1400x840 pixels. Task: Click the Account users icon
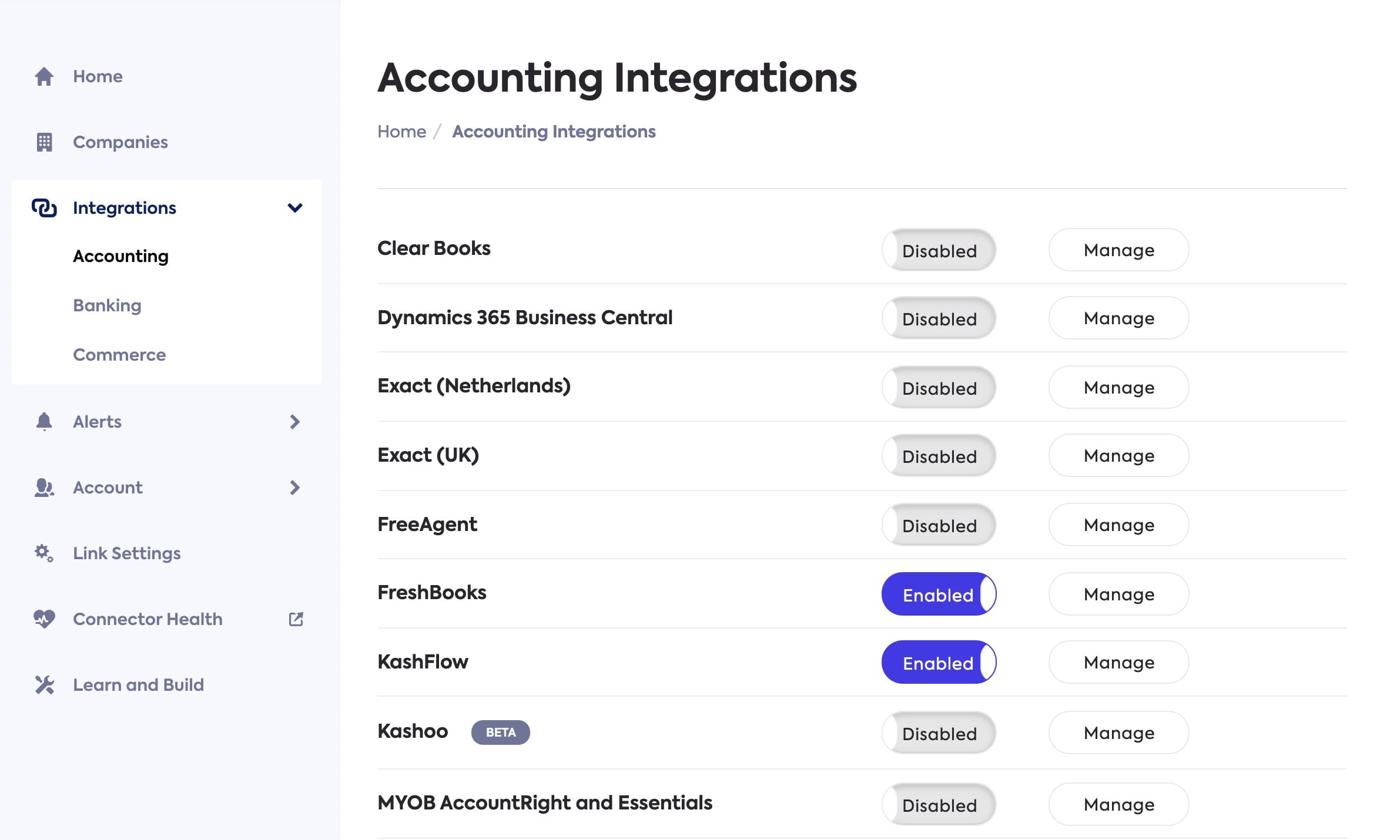tap(44, 488)
